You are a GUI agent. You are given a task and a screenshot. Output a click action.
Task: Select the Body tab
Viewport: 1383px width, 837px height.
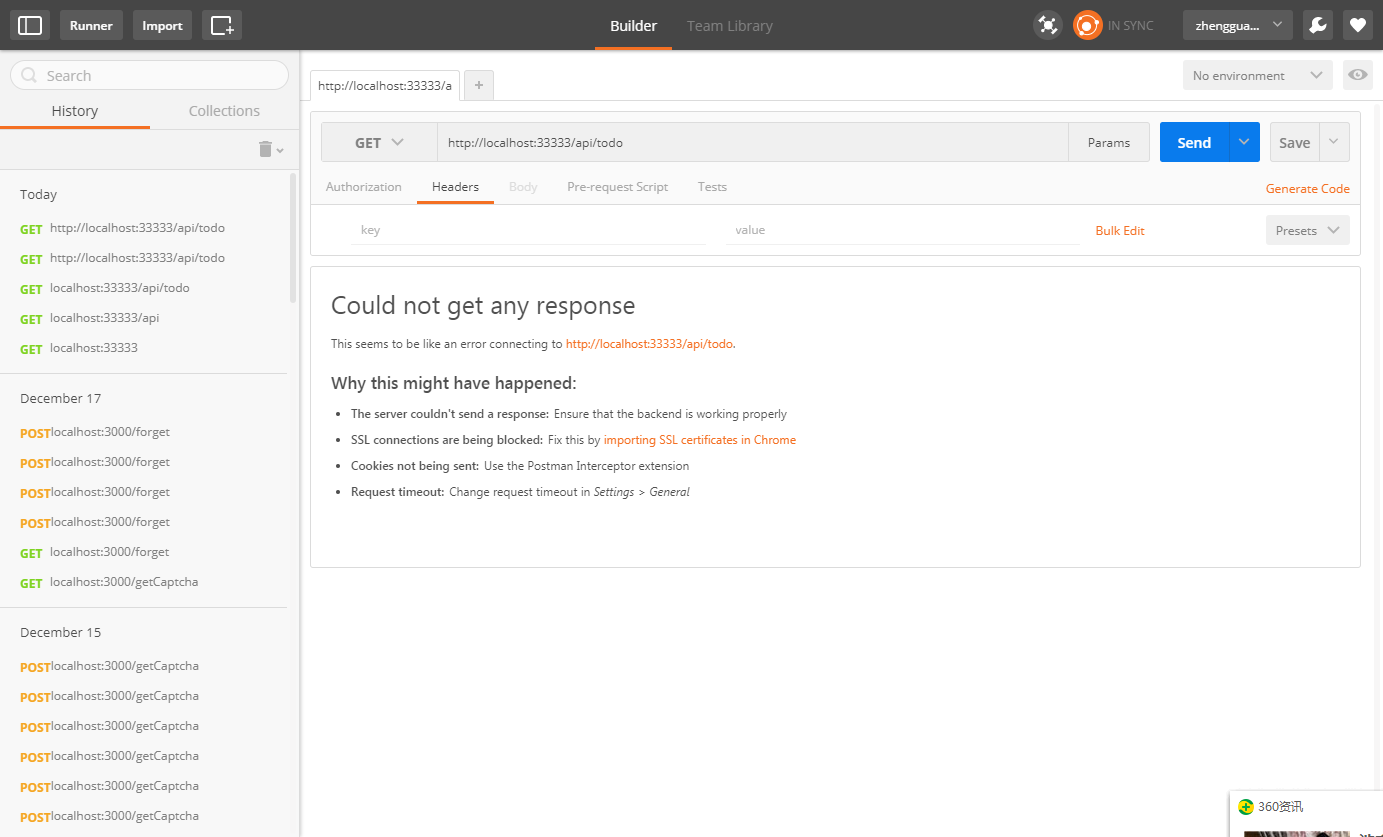523,187
